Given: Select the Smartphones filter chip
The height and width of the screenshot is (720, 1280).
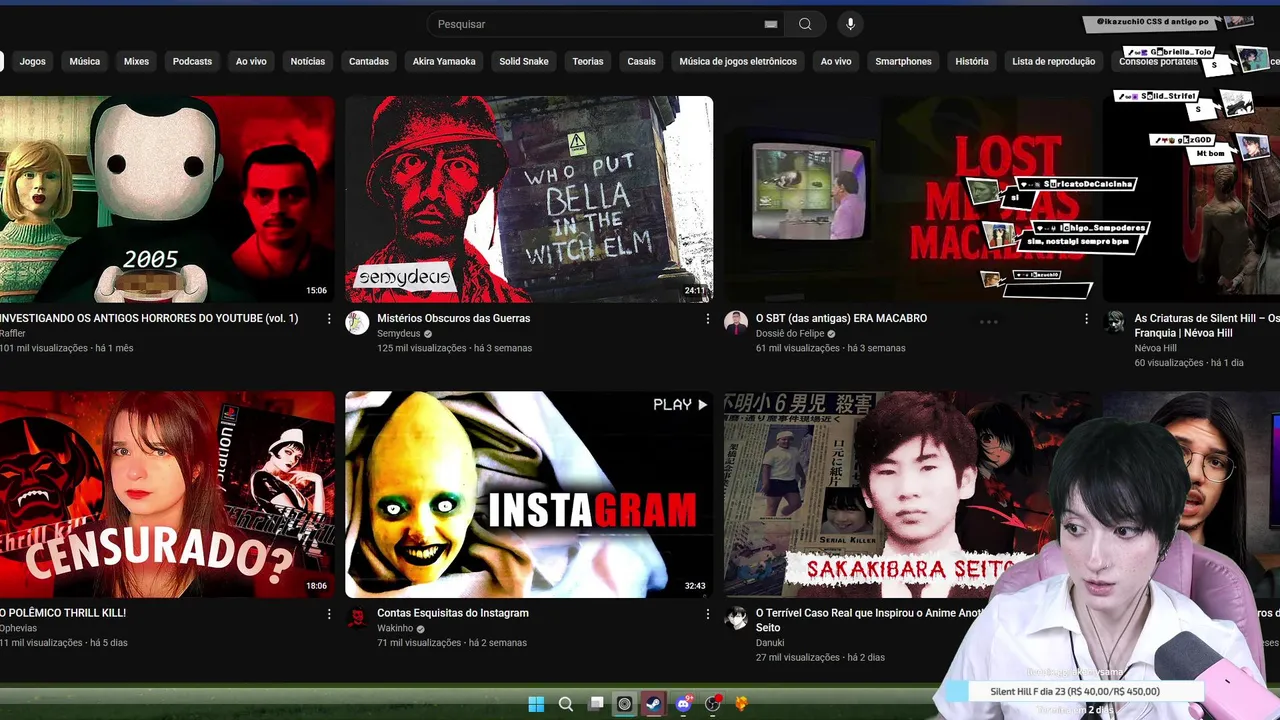Looking at the screenshot, I should [x=904, y=61].
